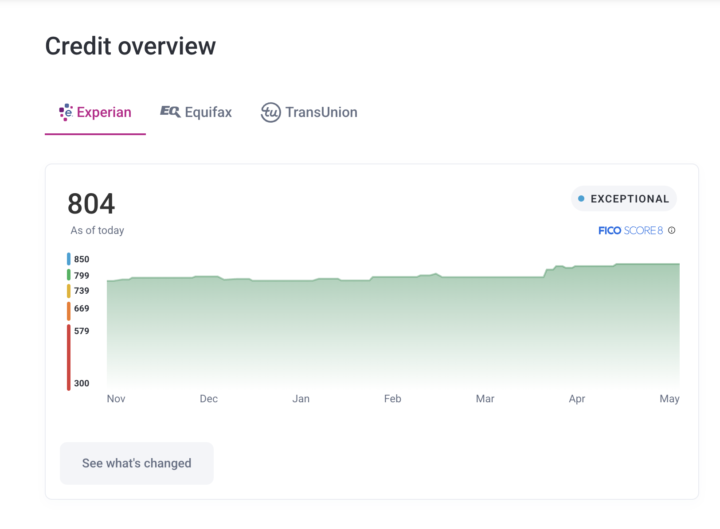The width and height of the screenshot is (720, 529).
Task: Click the 804 credit score
Action: pos(91,204)
